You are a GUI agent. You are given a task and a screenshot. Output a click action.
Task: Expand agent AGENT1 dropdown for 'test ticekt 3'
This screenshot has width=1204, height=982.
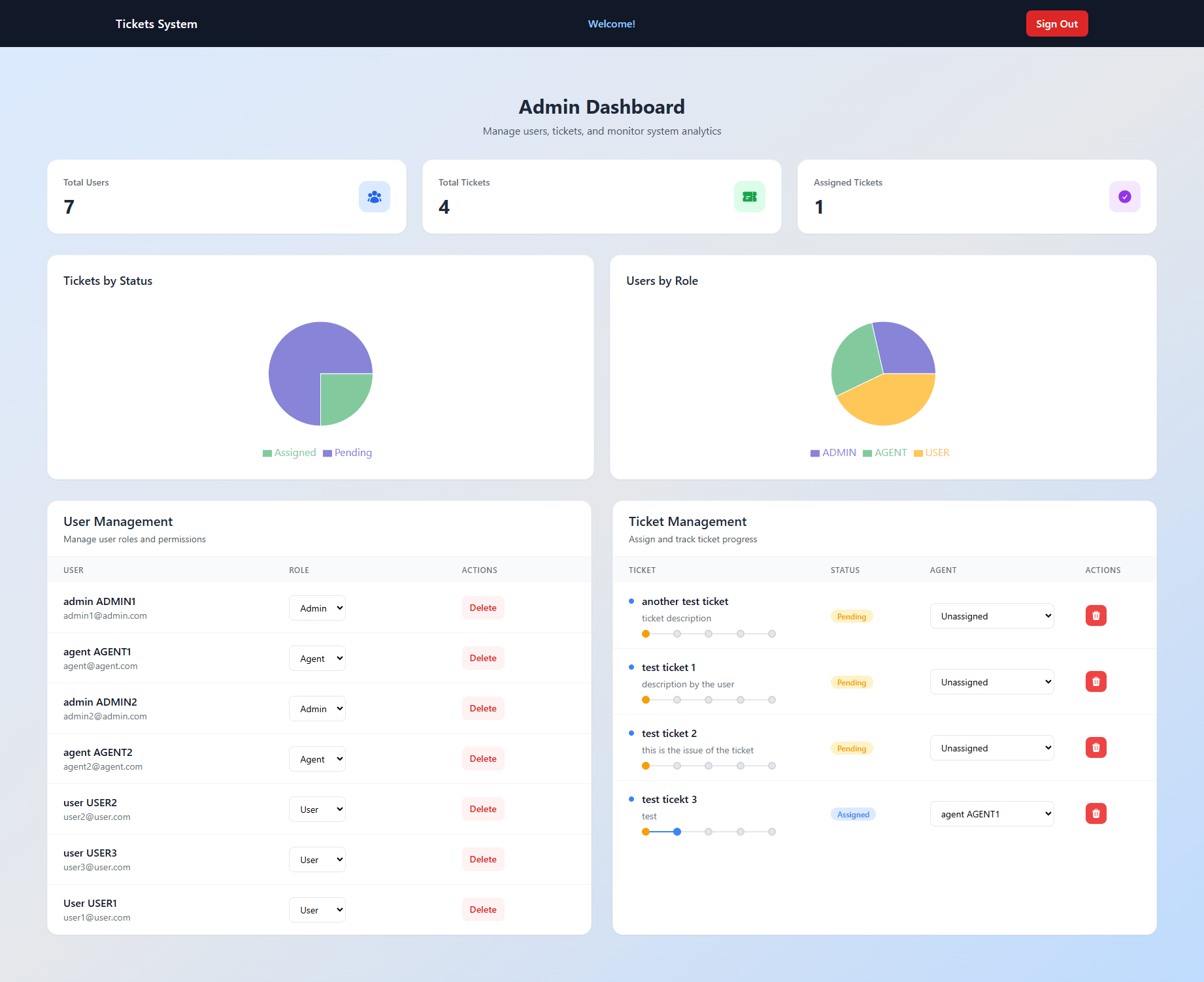(992, 814)
